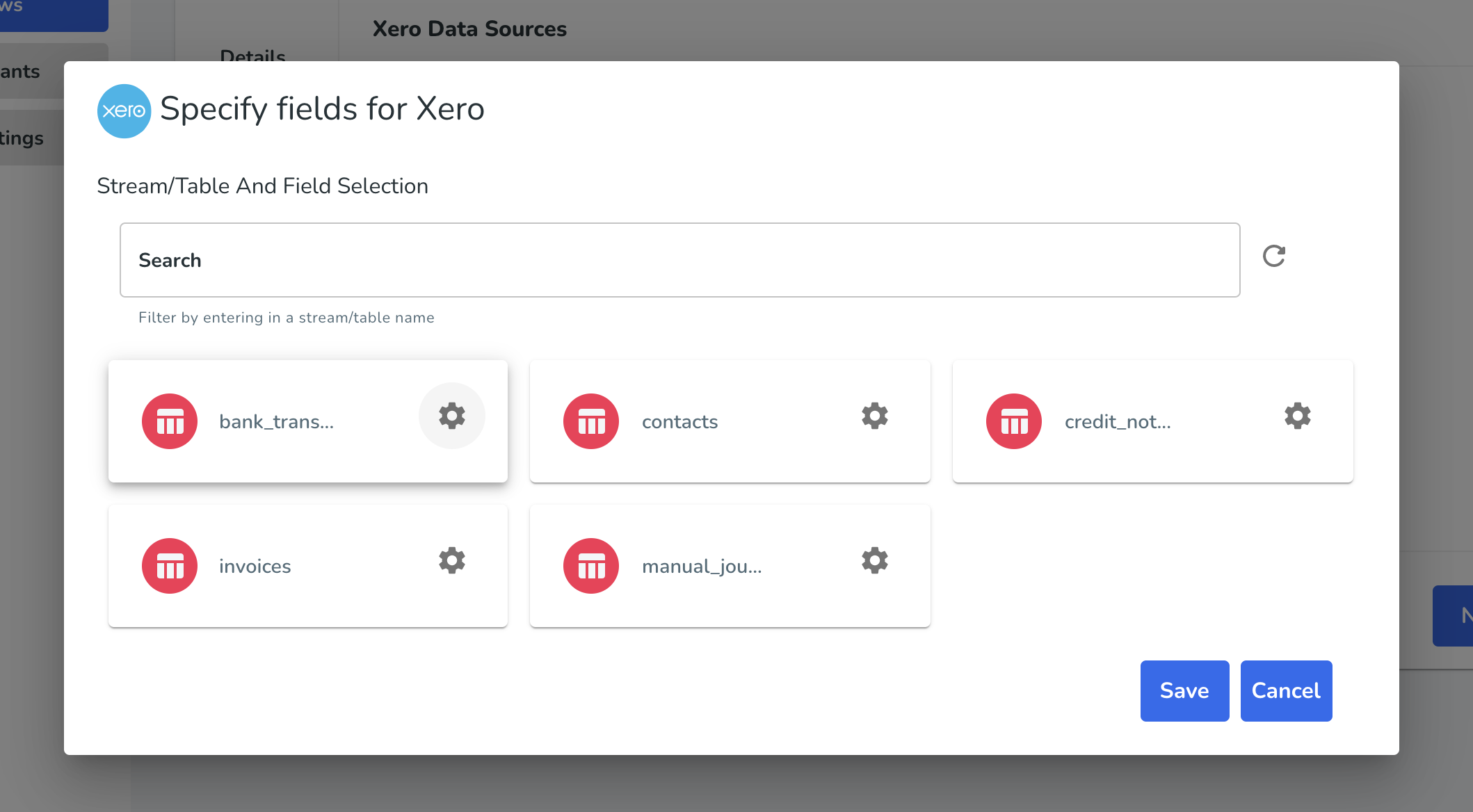Open the Details tab behind dialog
The image size is (1473, 812).
252,55
